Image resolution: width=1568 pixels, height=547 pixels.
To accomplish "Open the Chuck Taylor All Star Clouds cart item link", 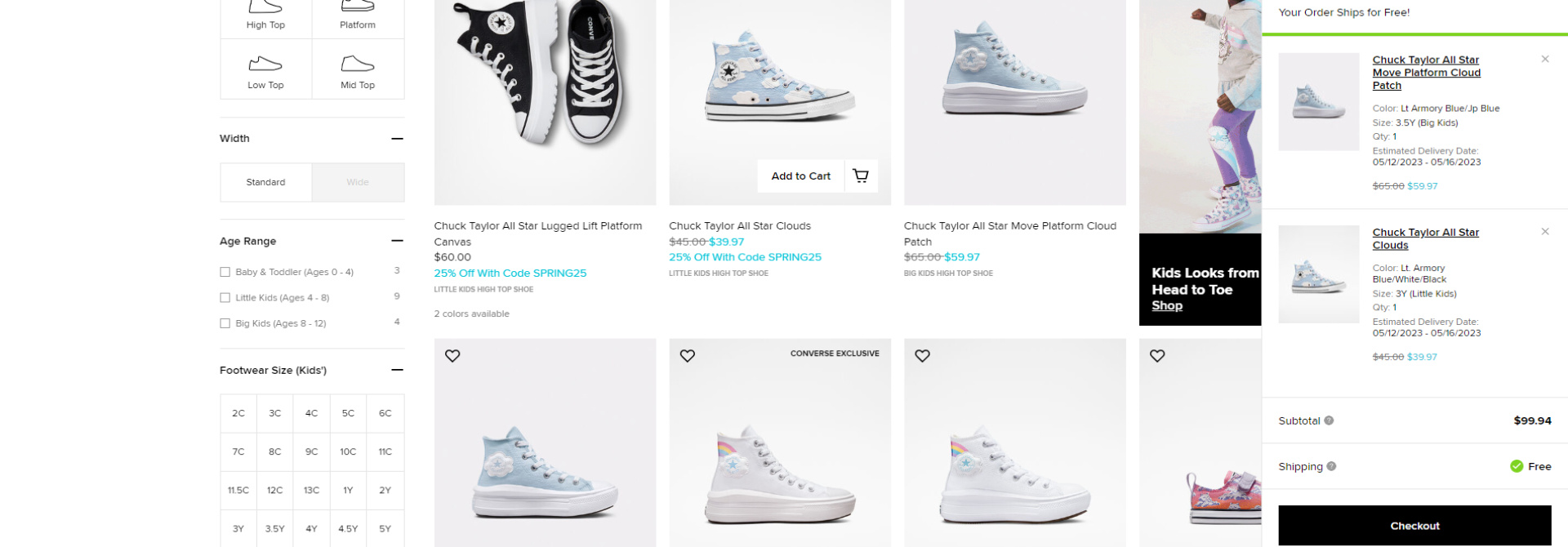I will 1425,238.
